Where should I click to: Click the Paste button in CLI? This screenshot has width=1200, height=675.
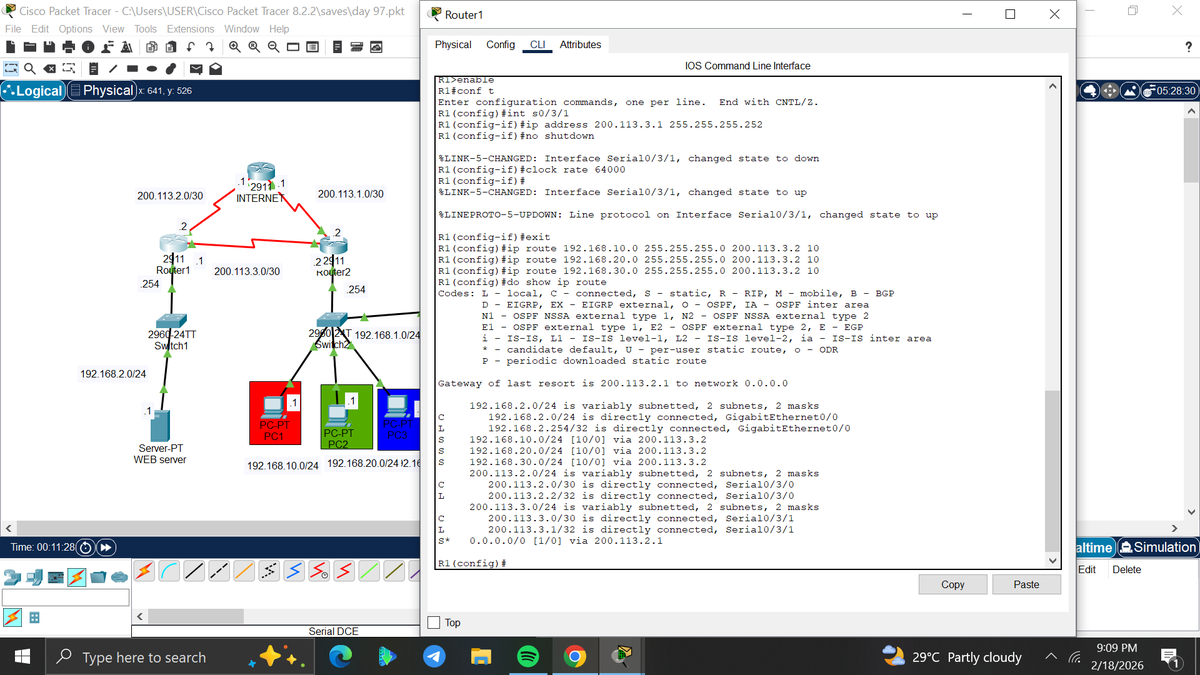(1026, 584)
